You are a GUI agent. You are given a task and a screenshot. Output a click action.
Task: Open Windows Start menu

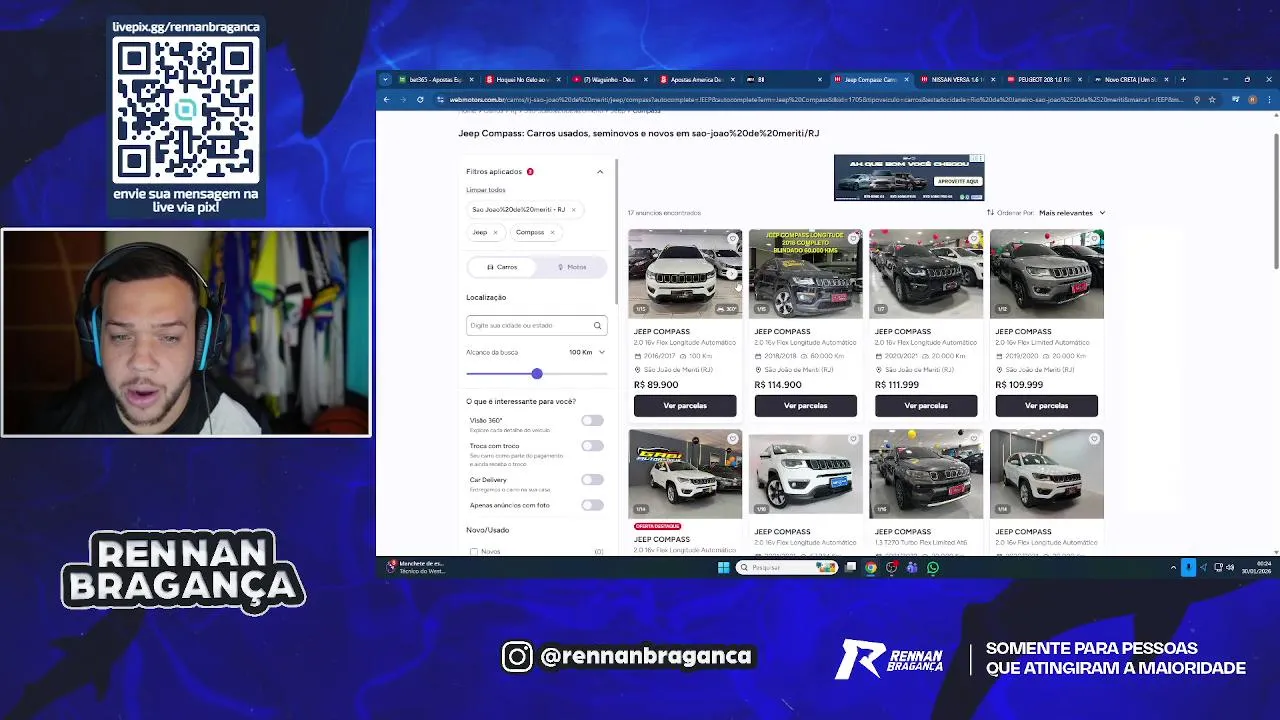[723, 567]
